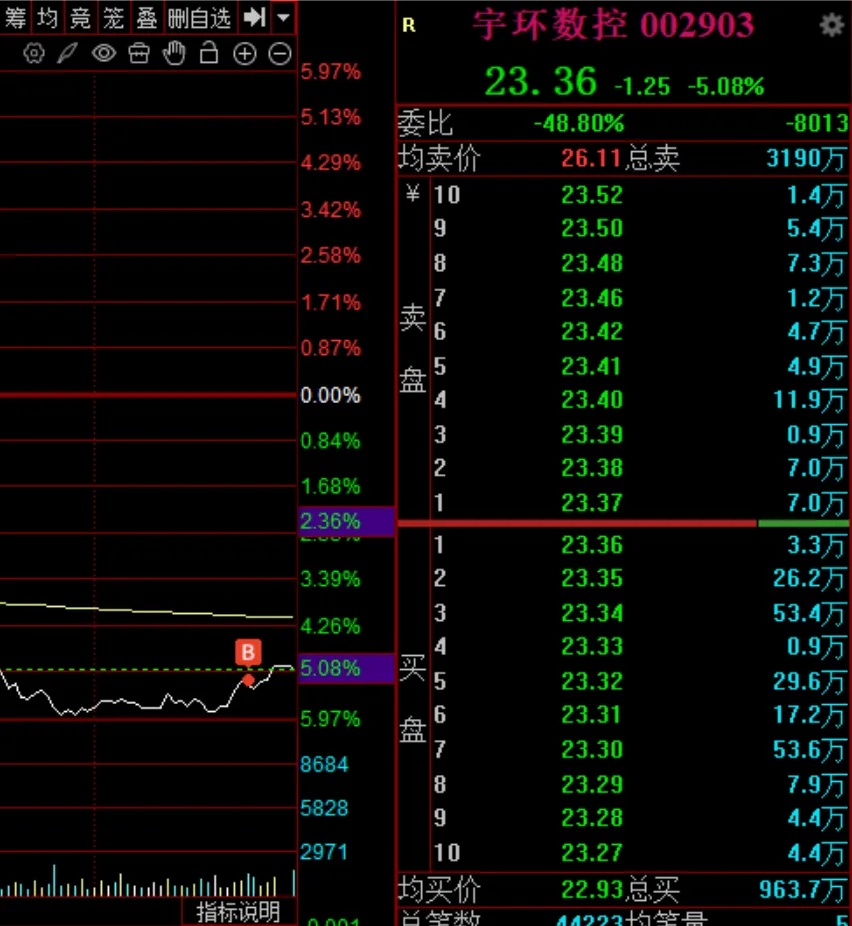Zoom out with the minus icon
The image size is (852, 926).
(x=280, y=54)
